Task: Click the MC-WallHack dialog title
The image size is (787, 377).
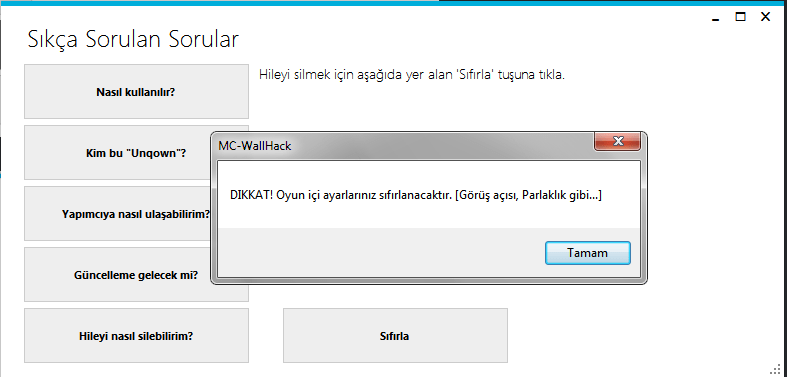Action: click(x=254, y=146)
